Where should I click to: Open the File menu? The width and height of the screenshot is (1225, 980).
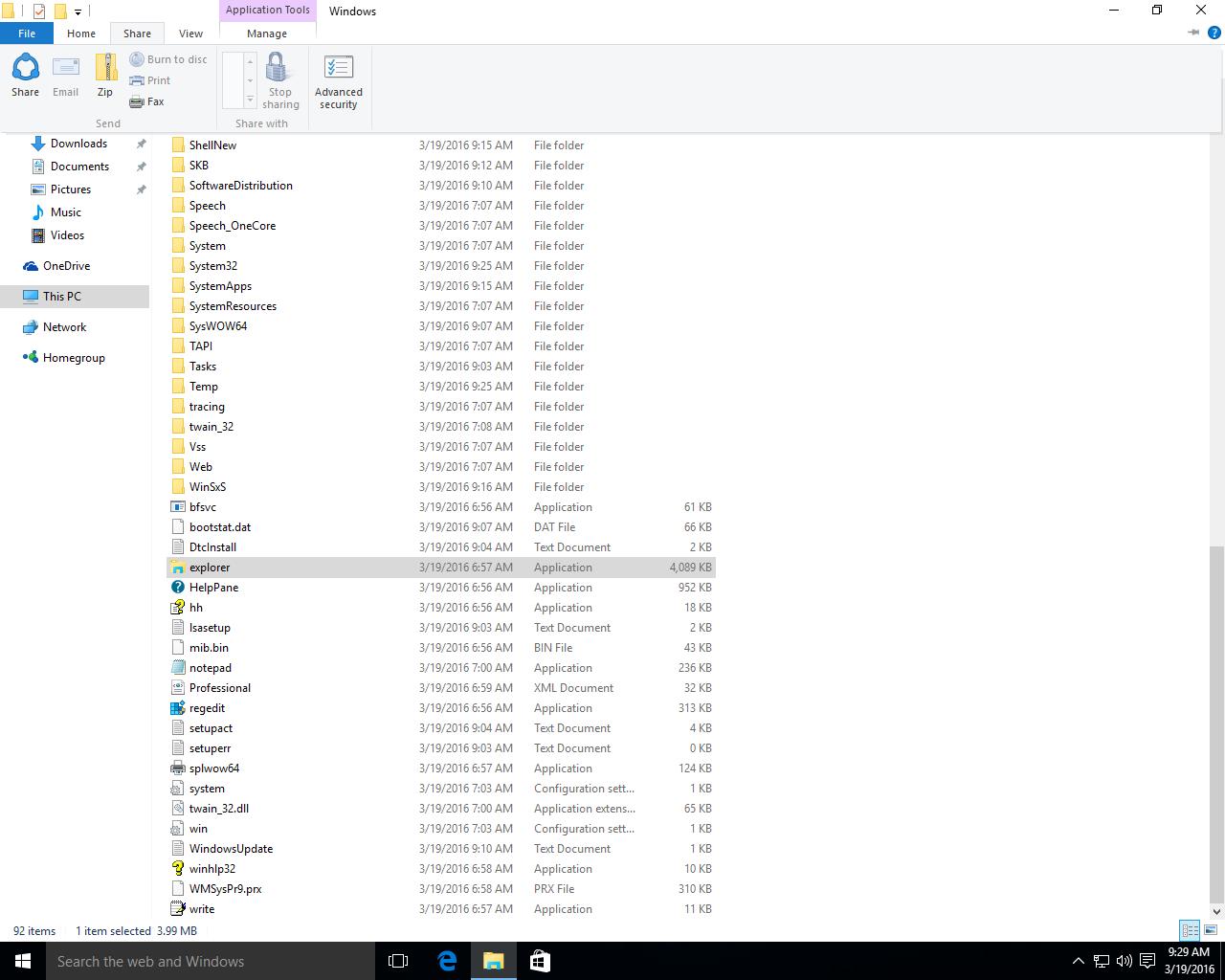(27, 33)
